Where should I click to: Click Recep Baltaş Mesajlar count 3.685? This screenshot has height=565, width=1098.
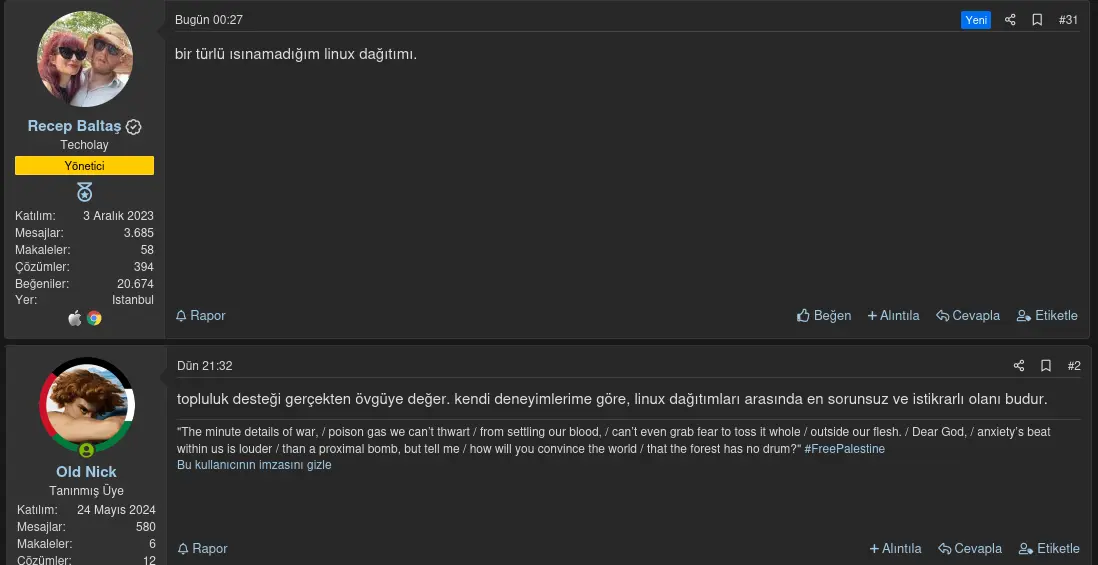pos(139,232)
